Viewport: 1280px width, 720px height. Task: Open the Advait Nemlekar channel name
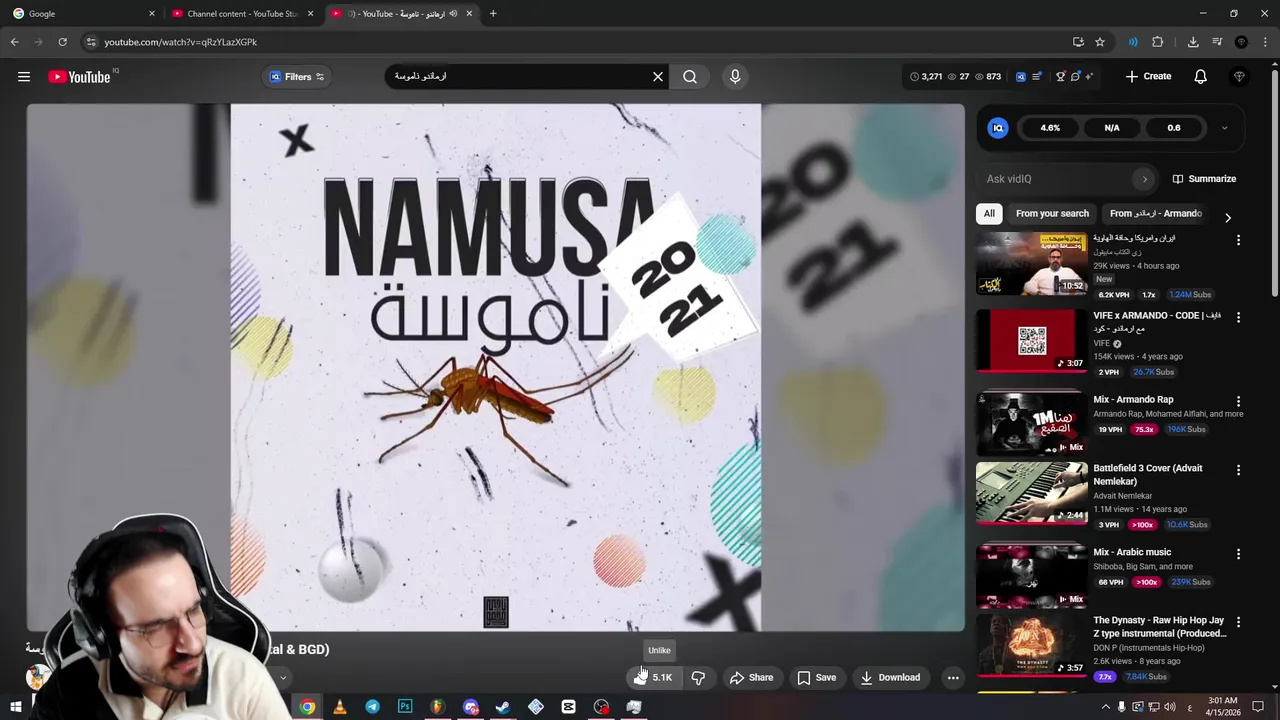tap(1122, 496)
